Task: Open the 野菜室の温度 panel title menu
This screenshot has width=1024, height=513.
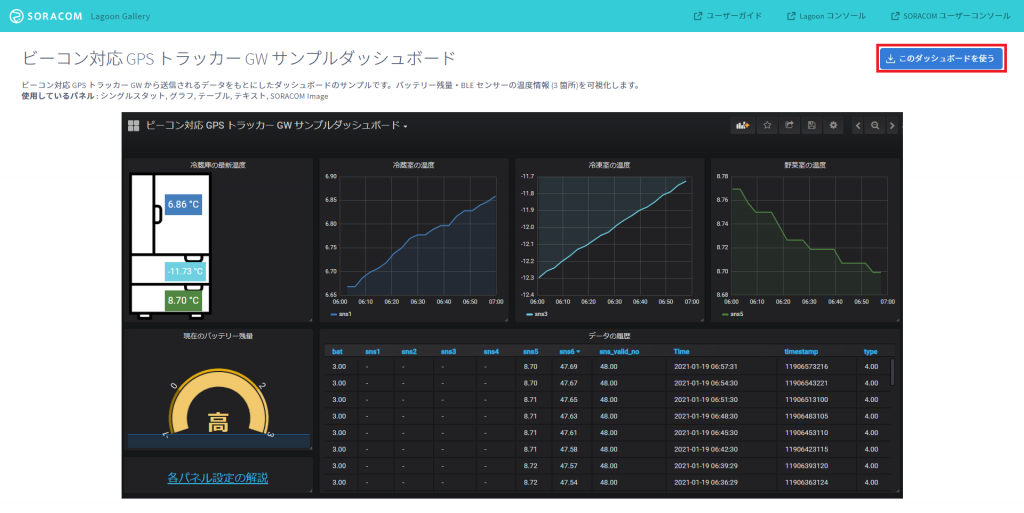Action: [x=805, y=165]
